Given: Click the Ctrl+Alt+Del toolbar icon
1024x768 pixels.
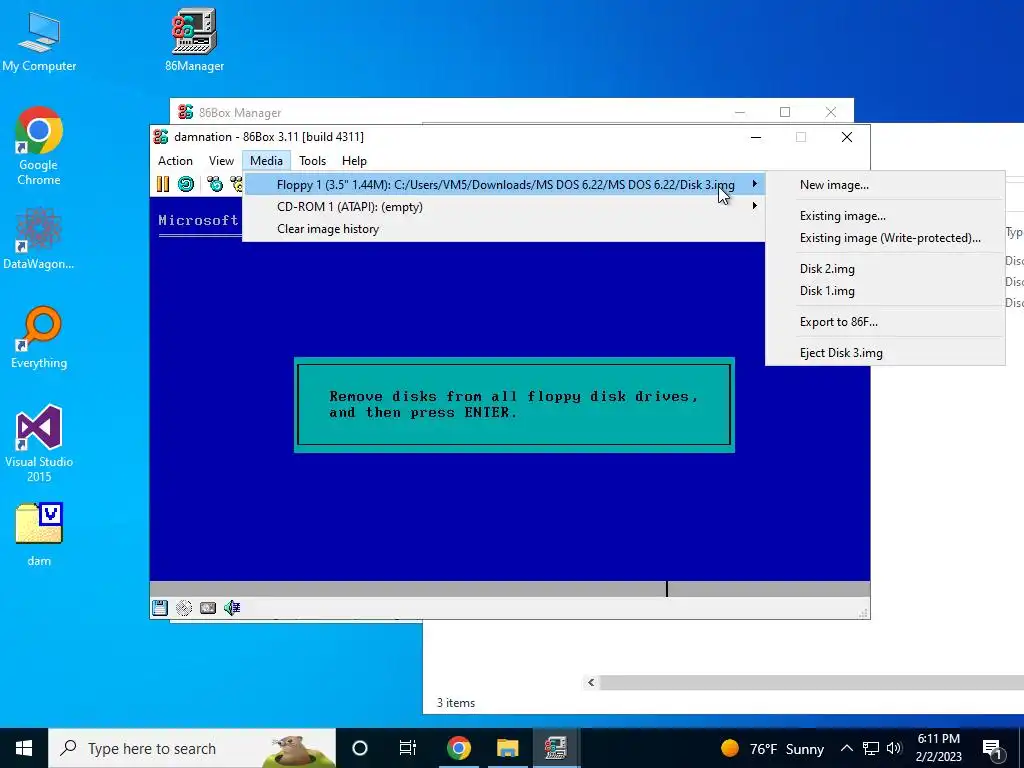Looking at the screenshot, I should coord(215,184).
